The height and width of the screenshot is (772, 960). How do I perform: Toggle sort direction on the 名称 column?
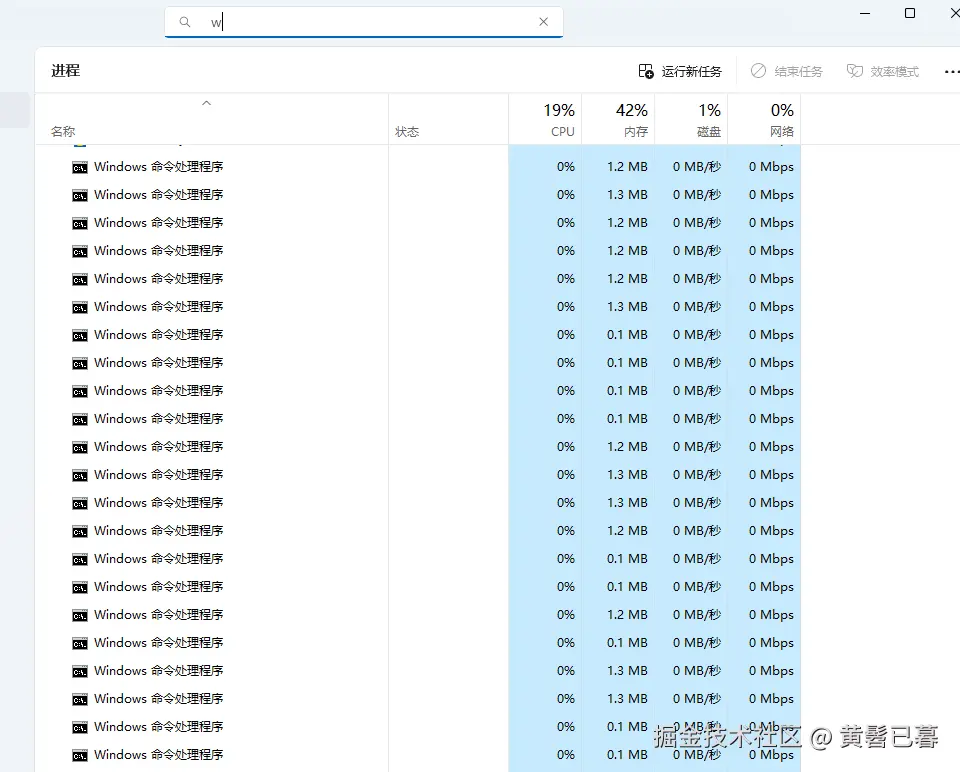pyautogui.click(x=63, y=131)
